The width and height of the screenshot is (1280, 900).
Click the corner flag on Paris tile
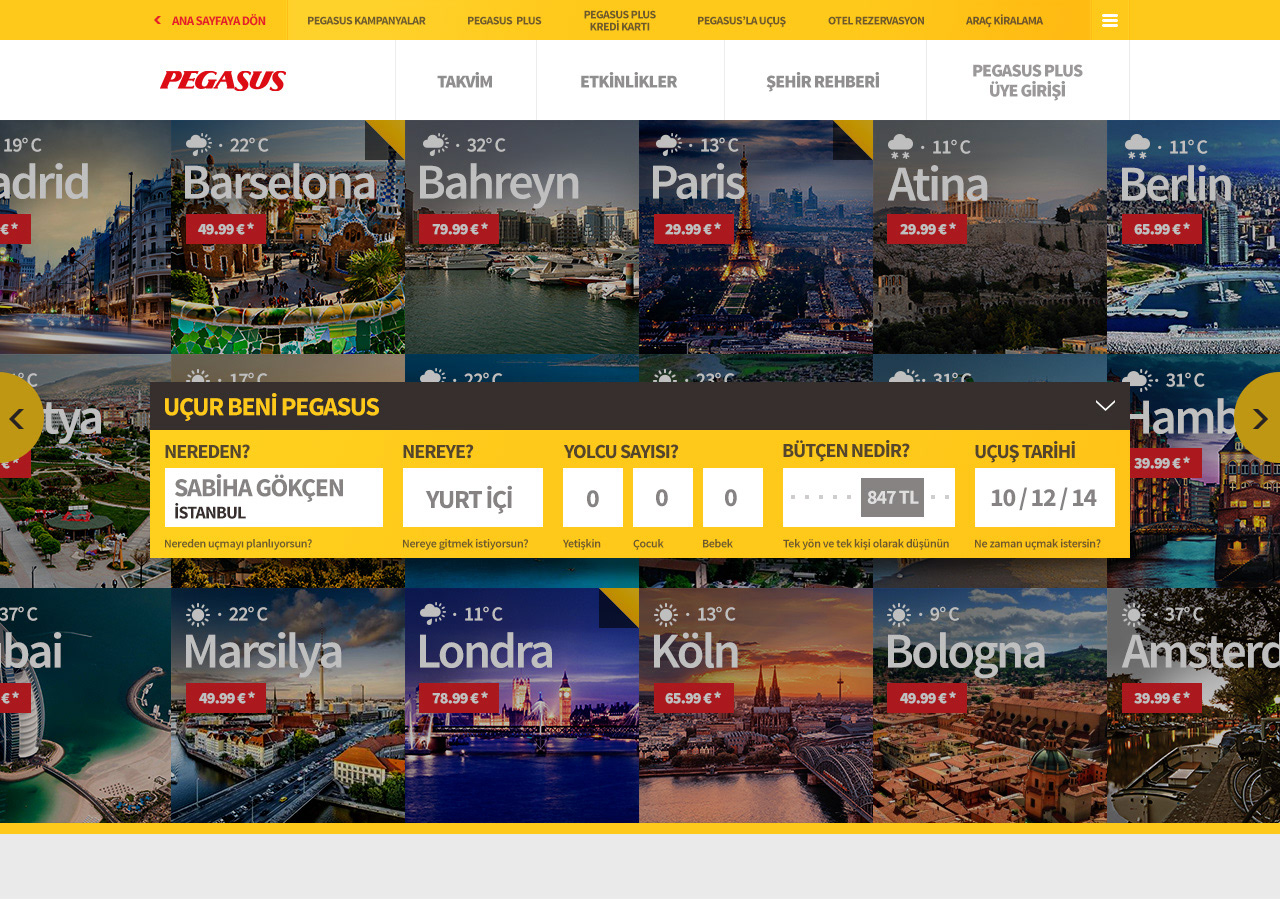coord(853,140)
